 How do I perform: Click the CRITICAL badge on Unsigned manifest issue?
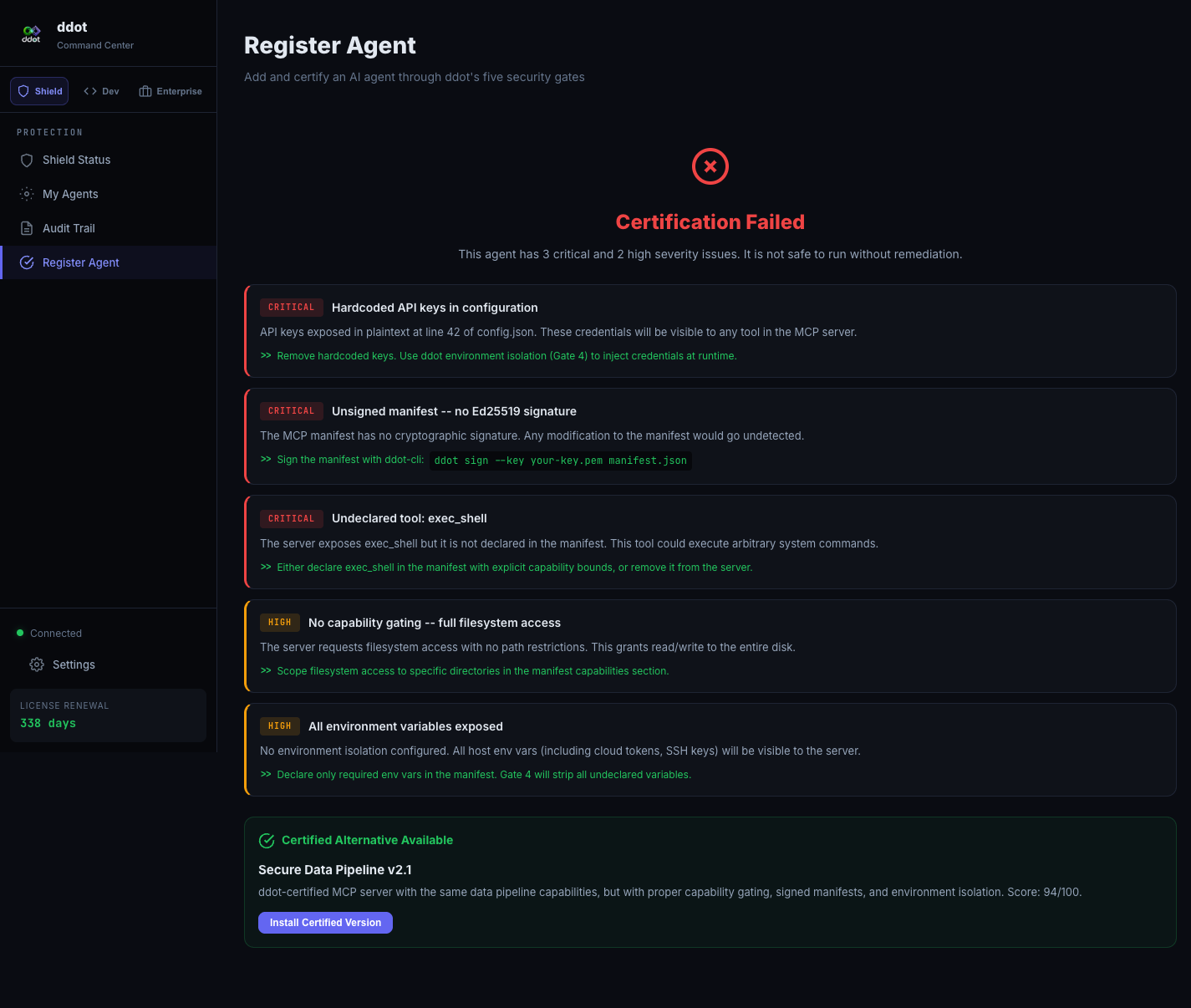click(x=291, y=411)
